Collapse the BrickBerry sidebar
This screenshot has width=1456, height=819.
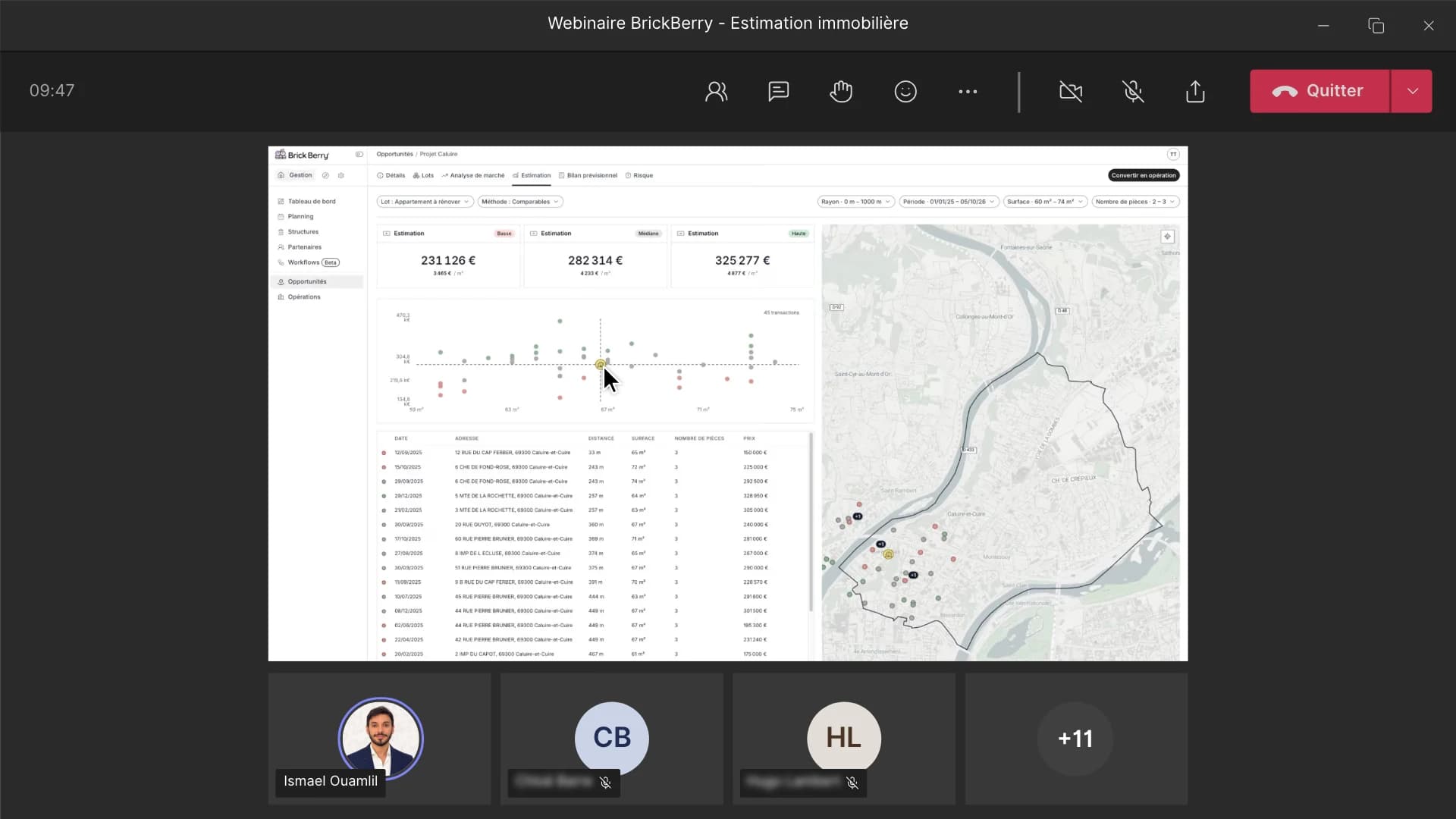(x=359, y=155)
